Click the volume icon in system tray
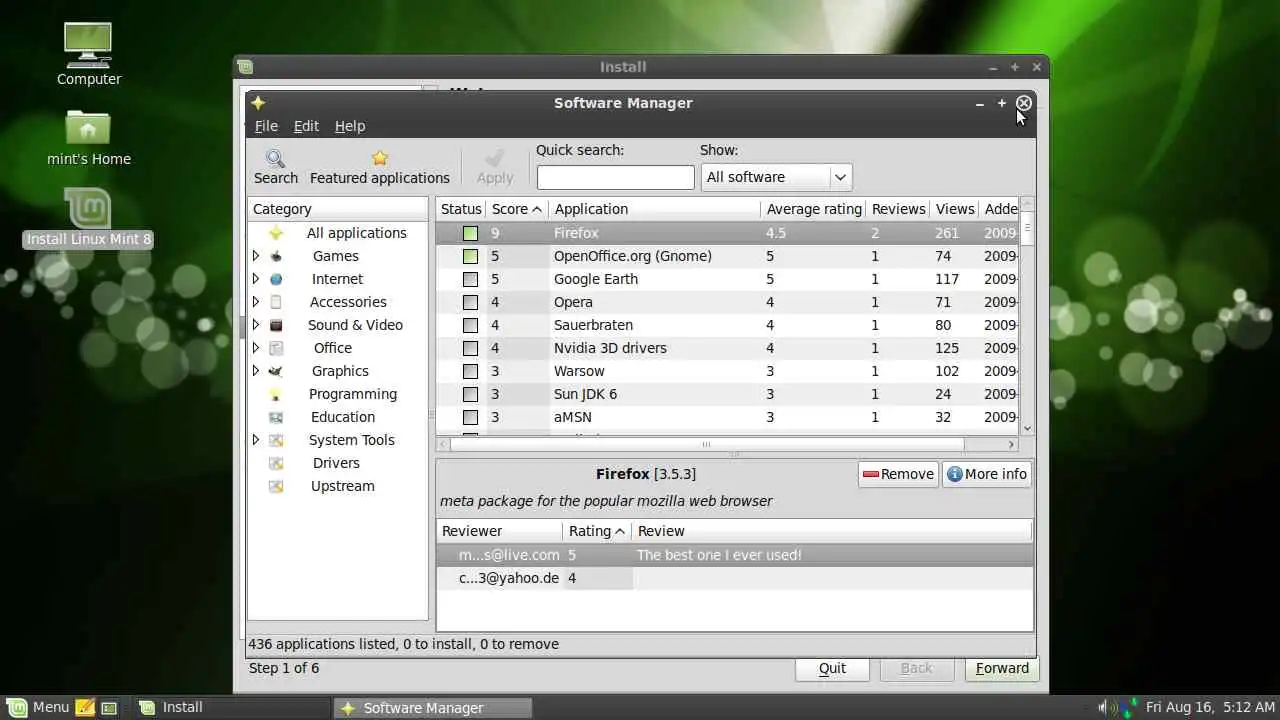The image size is (1280, 720). pyautogui.click(x=1107, y=707)
